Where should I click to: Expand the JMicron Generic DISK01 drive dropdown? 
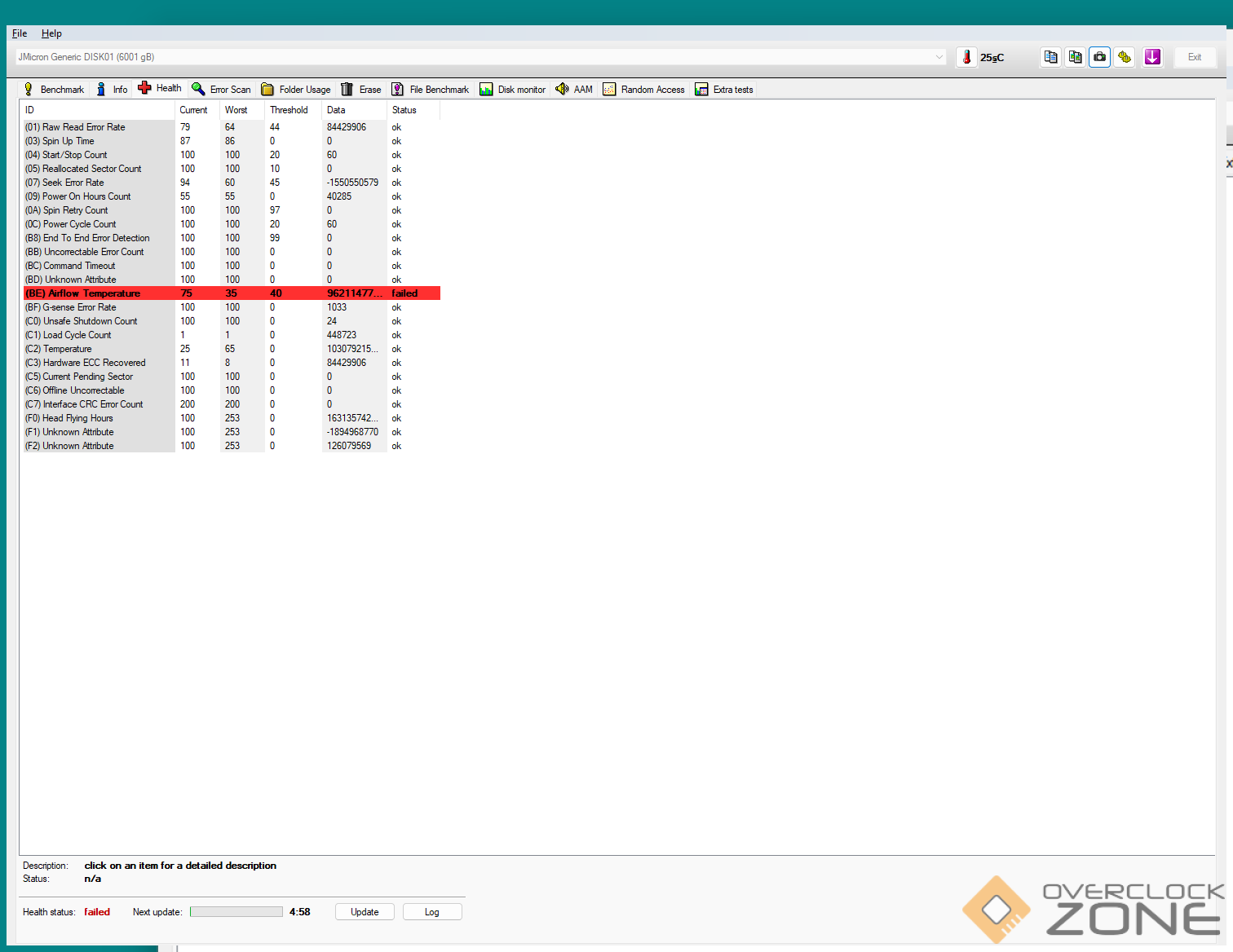point(939,57)
